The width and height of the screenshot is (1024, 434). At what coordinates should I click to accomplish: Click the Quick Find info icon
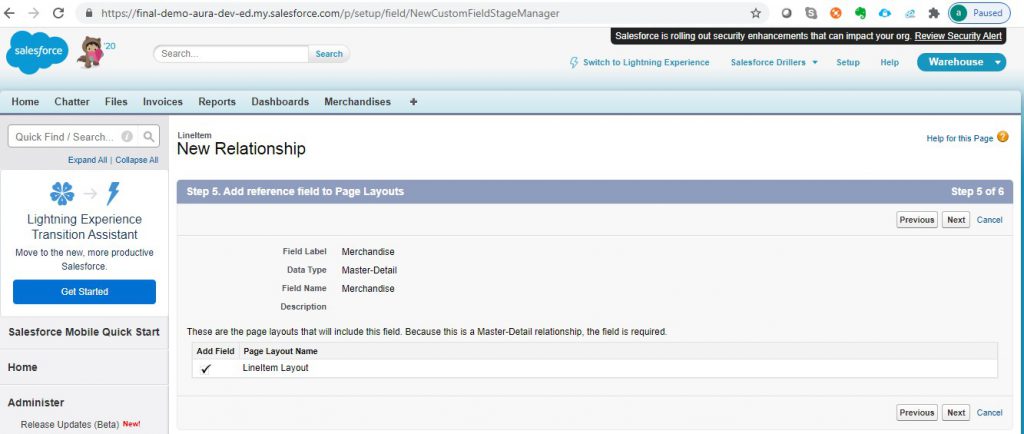point(127,137)
